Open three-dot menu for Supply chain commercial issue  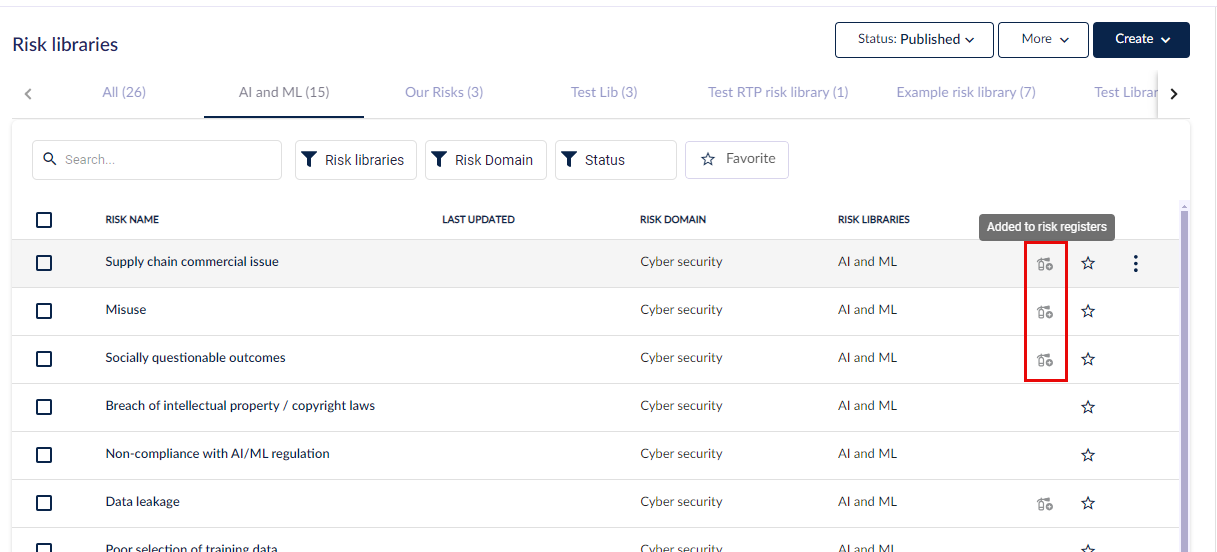coord(1135,264)
